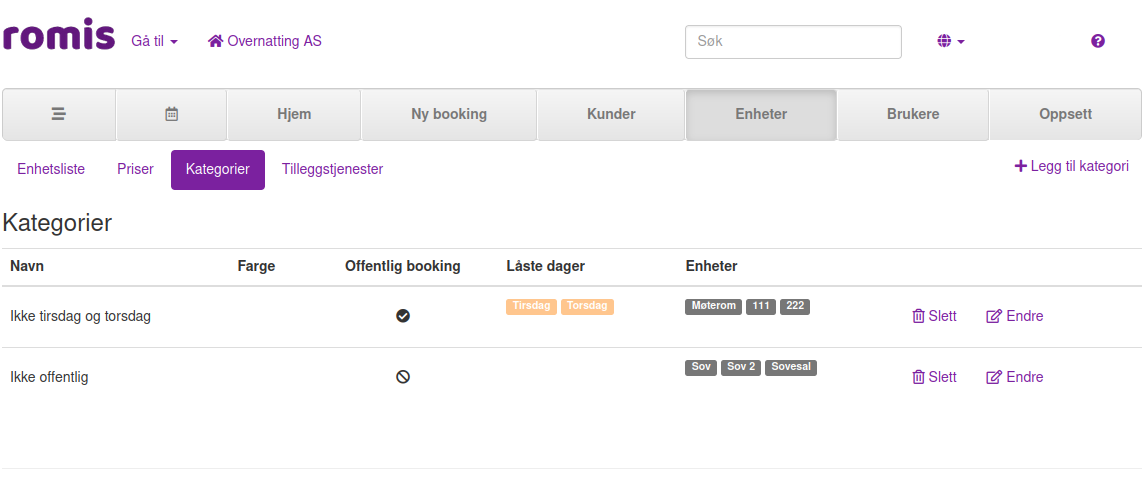Viewport: 1144px width, 485px height.
Task: Open Overnatting AS home link
Action: (265, 41)
